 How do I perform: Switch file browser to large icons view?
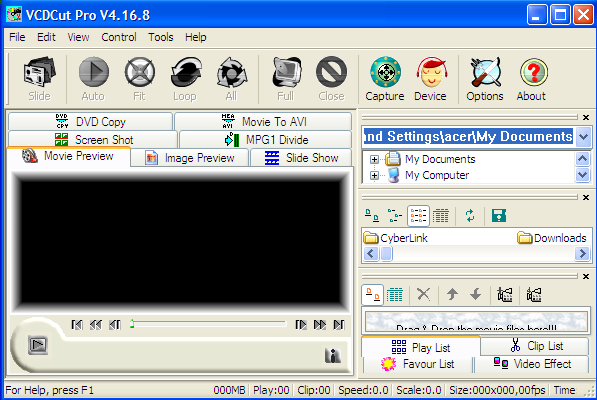pyautogui.click(x=372, y=216)
